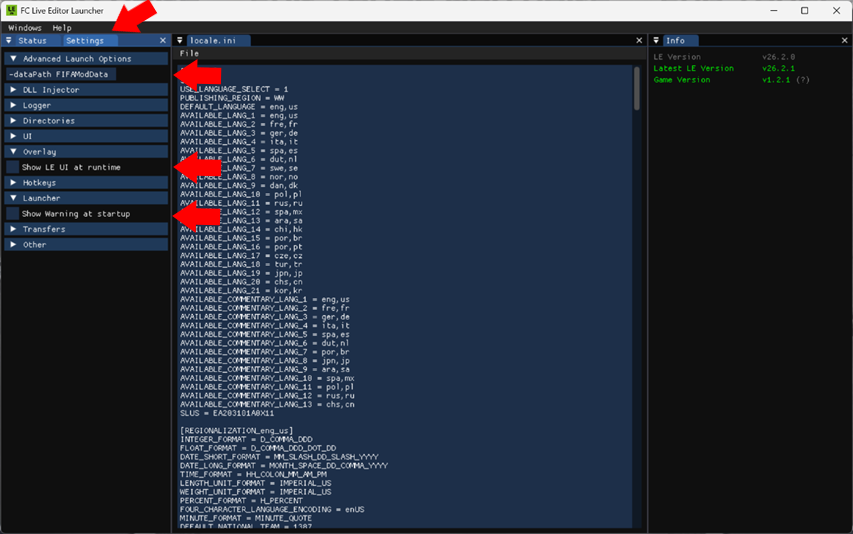
Task: Enable Show LE UI at runtime checkbox
Action: (13, 167)
